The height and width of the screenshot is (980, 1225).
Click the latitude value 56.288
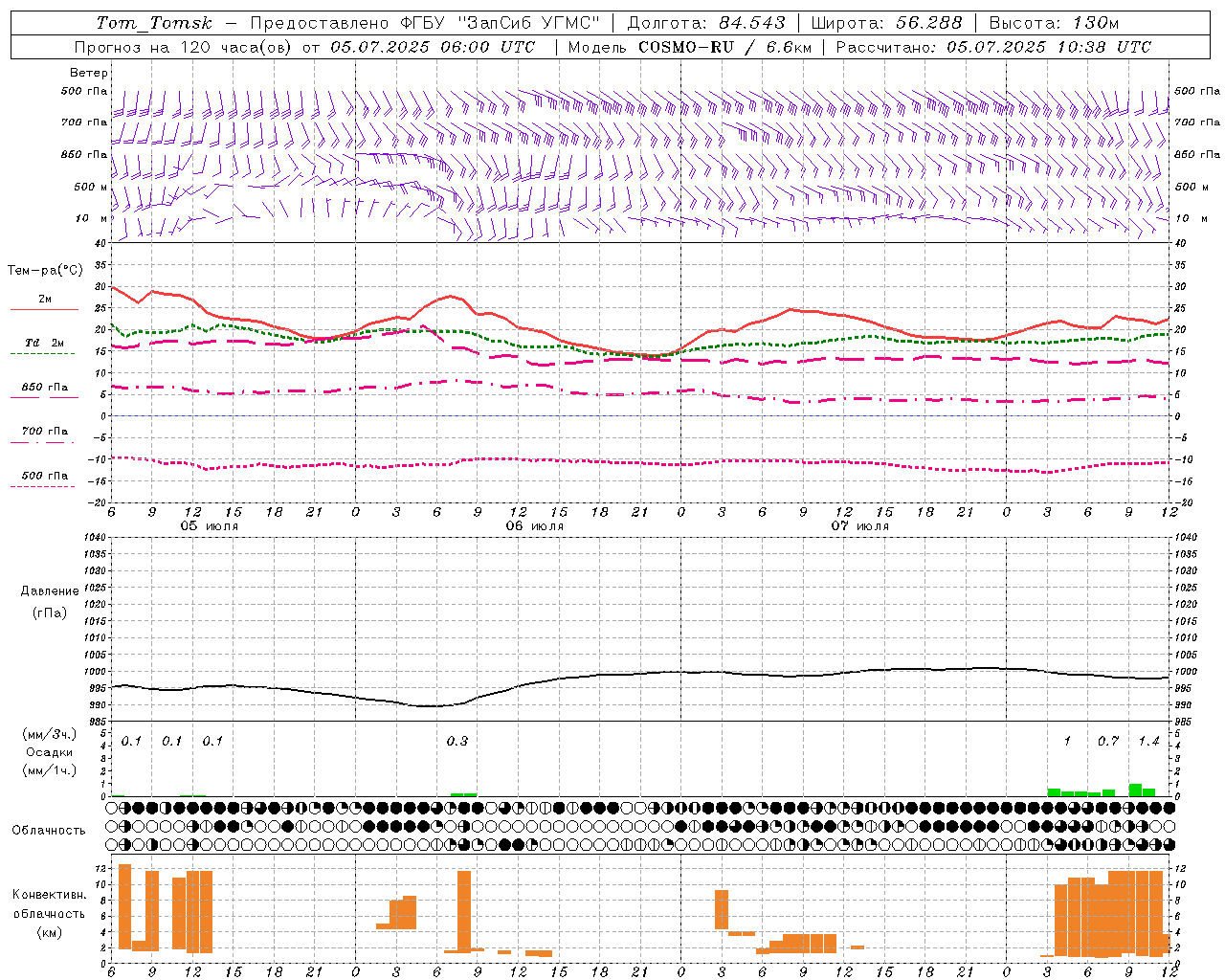(x=928, y=23)
